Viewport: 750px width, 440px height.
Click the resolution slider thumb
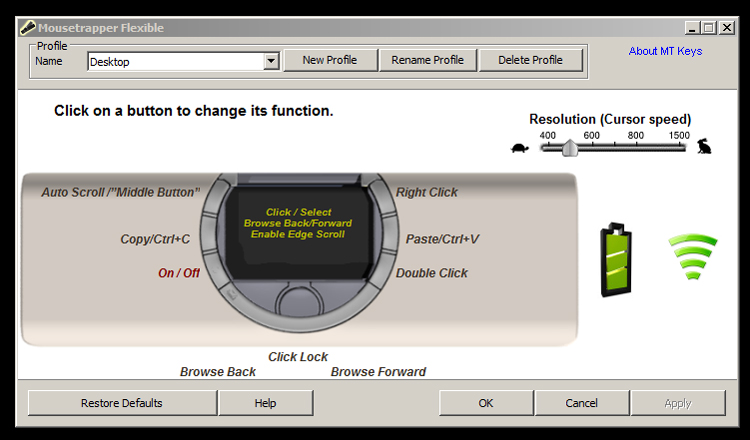pos(569,148)
